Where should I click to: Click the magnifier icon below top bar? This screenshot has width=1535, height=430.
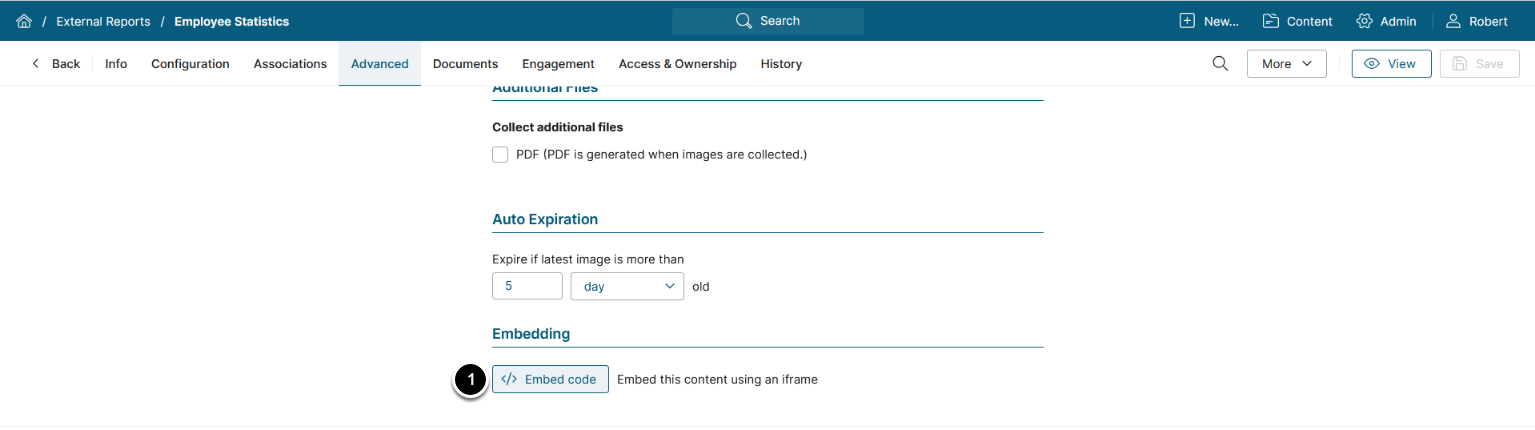tap(1220, 64)
